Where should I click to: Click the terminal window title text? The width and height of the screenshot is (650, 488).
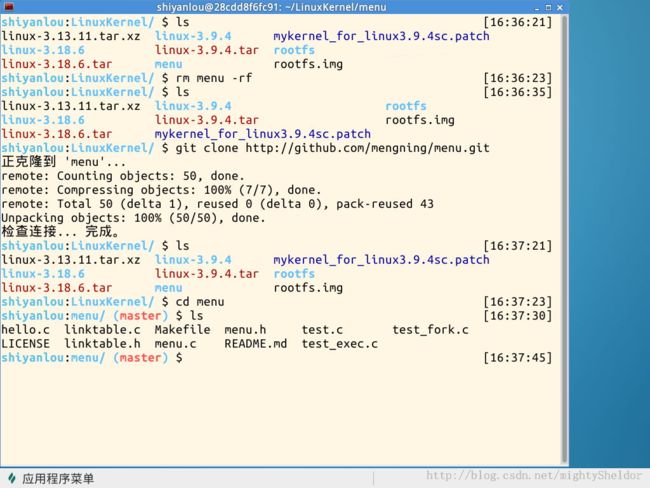(271, 7)
